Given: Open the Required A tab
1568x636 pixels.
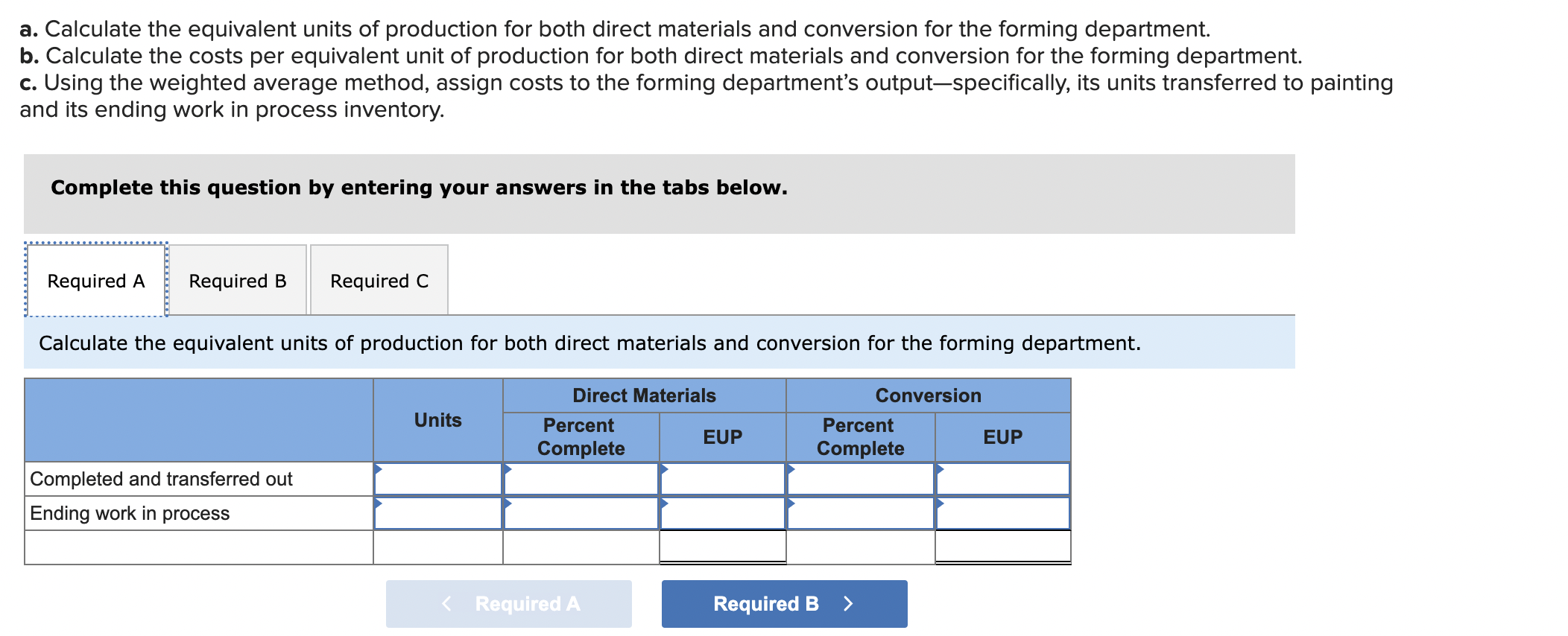Looking at the screenshot, I should point(95,281).
